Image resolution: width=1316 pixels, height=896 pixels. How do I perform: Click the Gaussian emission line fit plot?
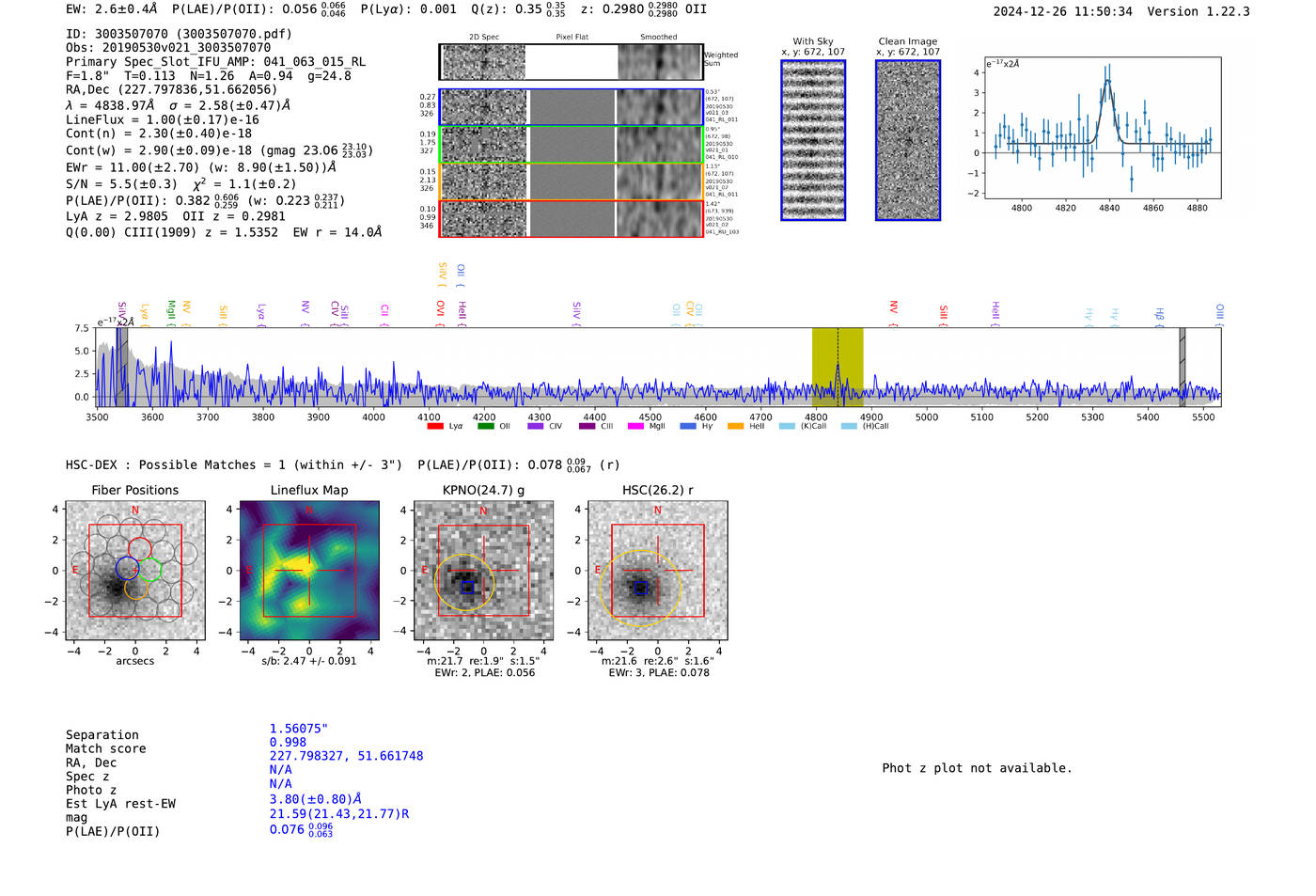click(1103, 129)
